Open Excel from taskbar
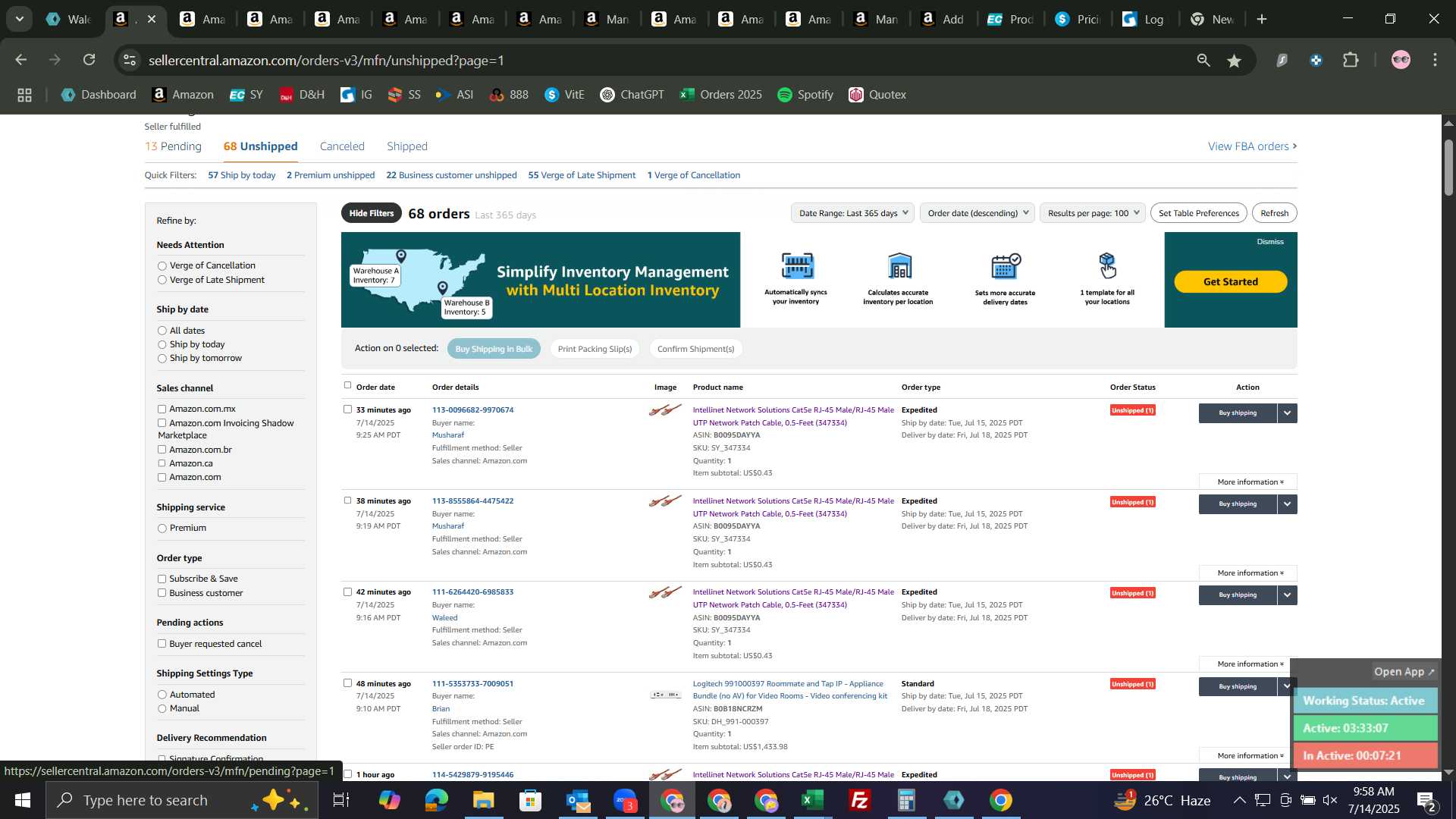This screenshot has height=819, width=1456. 813,800
